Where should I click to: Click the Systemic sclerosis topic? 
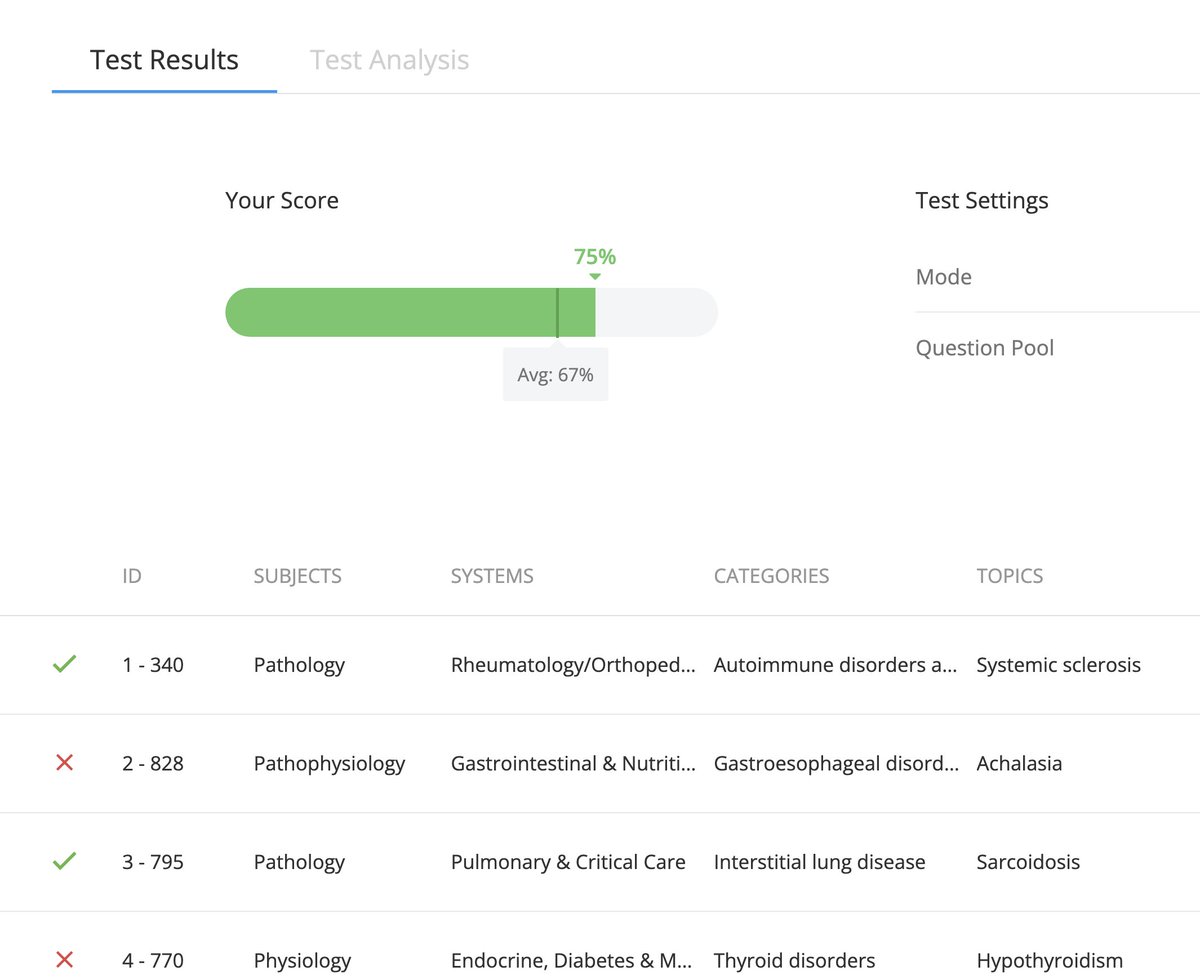[x=1058, y=665]
